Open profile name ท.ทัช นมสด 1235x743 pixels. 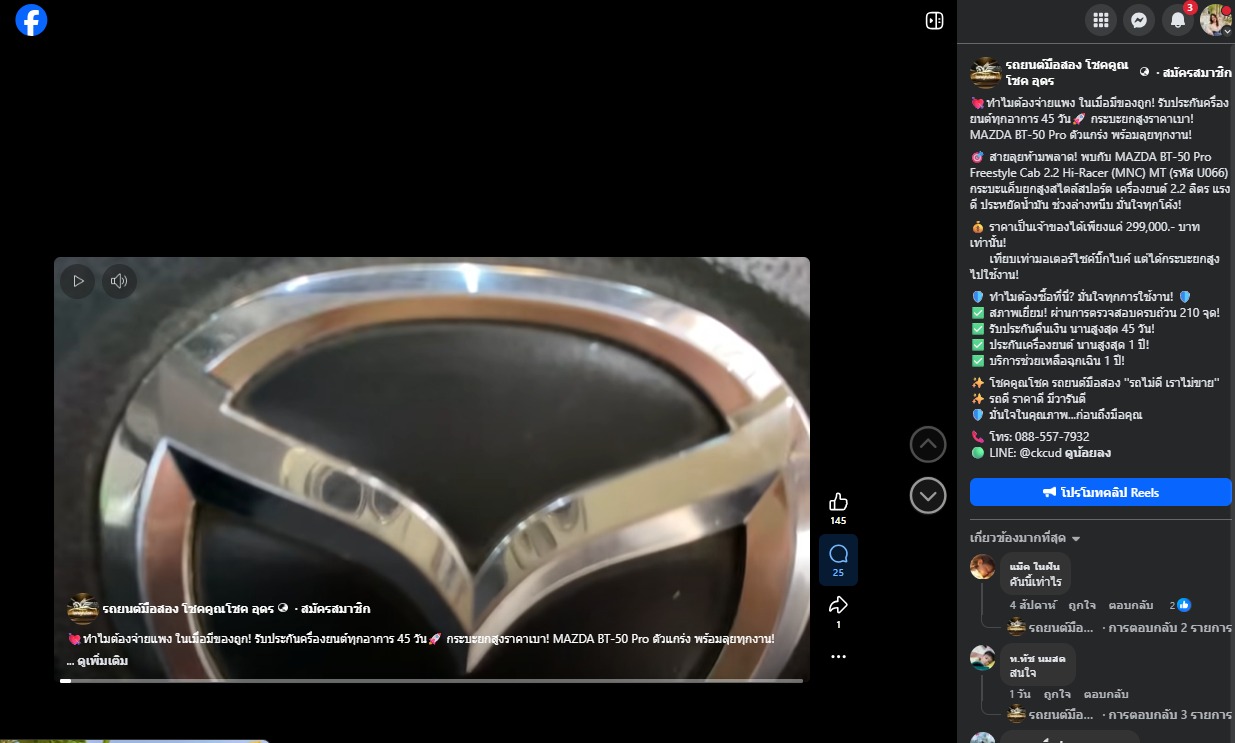click(x=1037, y=657)
